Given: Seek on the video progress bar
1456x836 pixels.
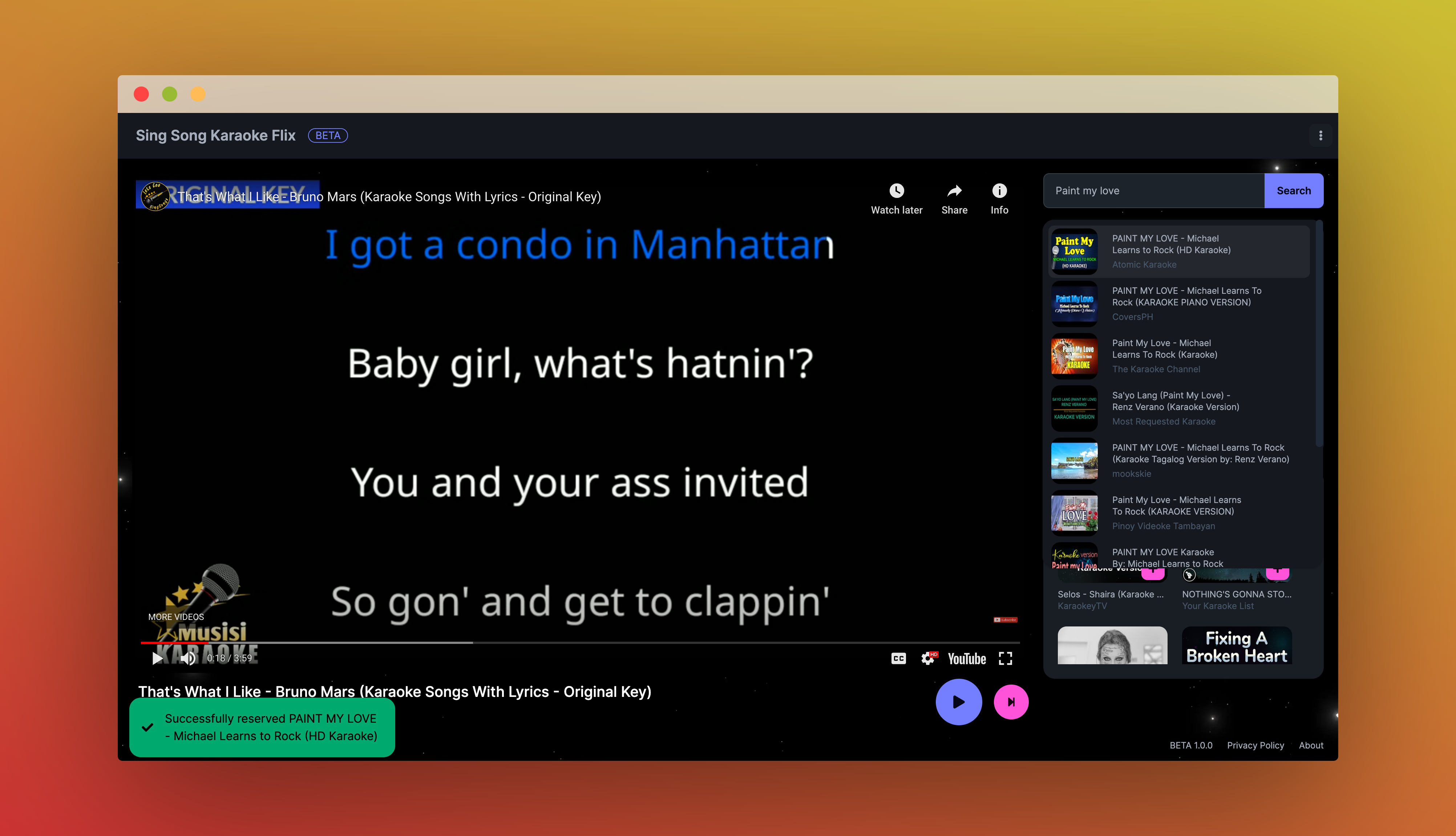Looking at the screenshot, I should [x=580, y=642].
